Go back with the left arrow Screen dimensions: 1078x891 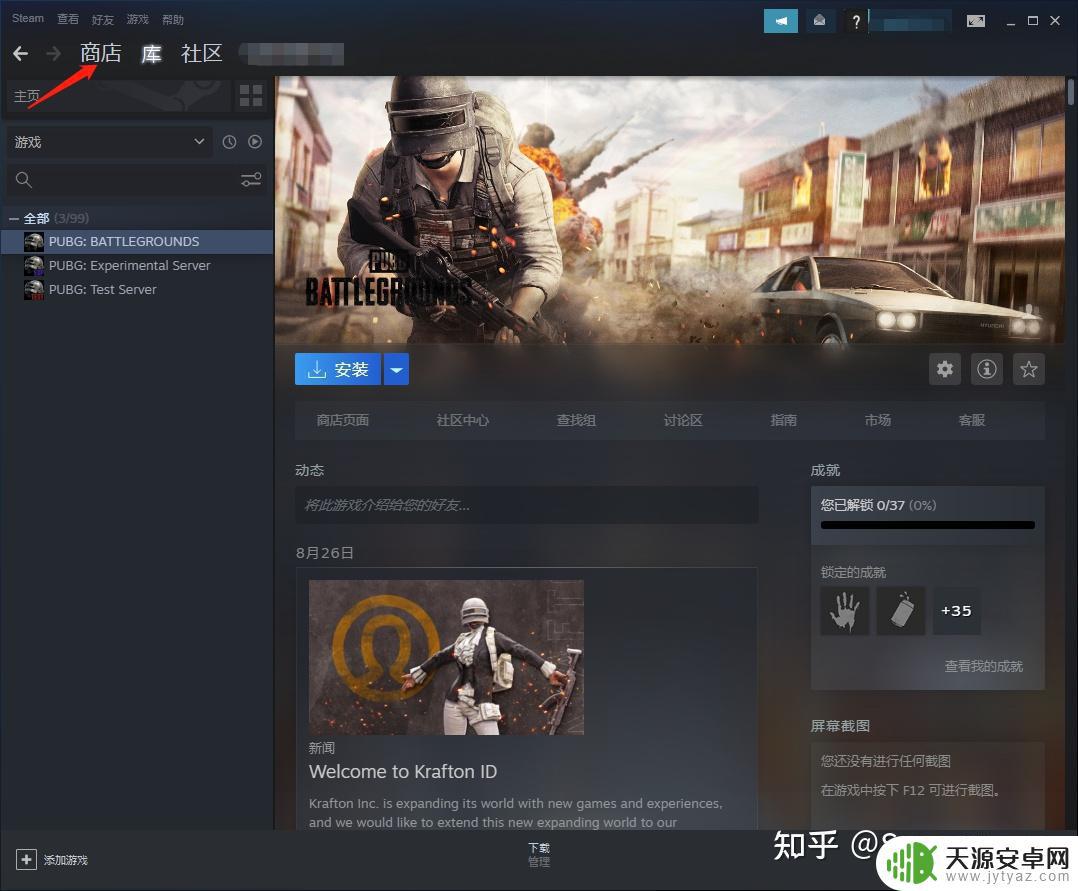(21, 54)
